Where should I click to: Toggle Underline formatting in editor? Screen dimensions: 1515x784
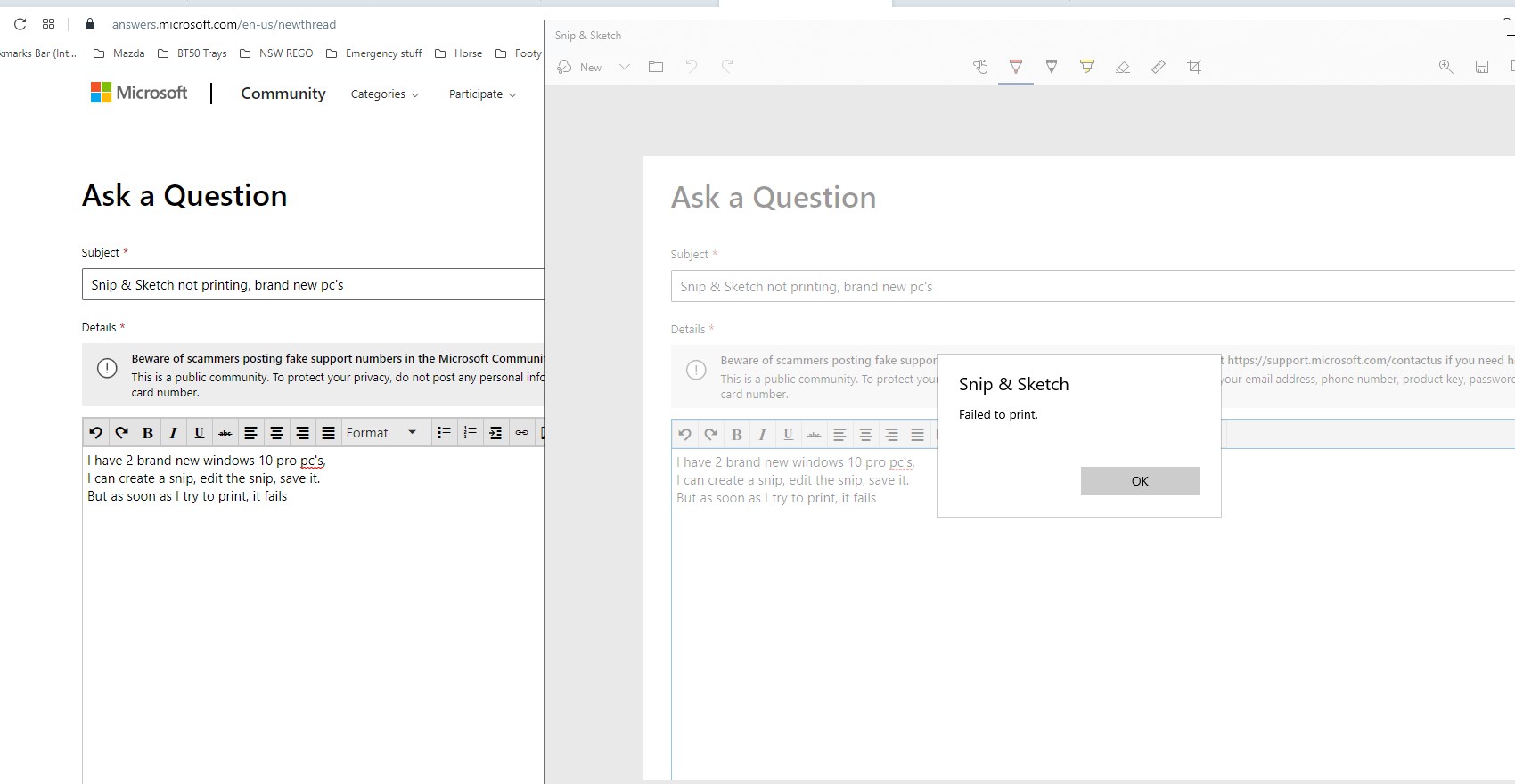point(200,433)
